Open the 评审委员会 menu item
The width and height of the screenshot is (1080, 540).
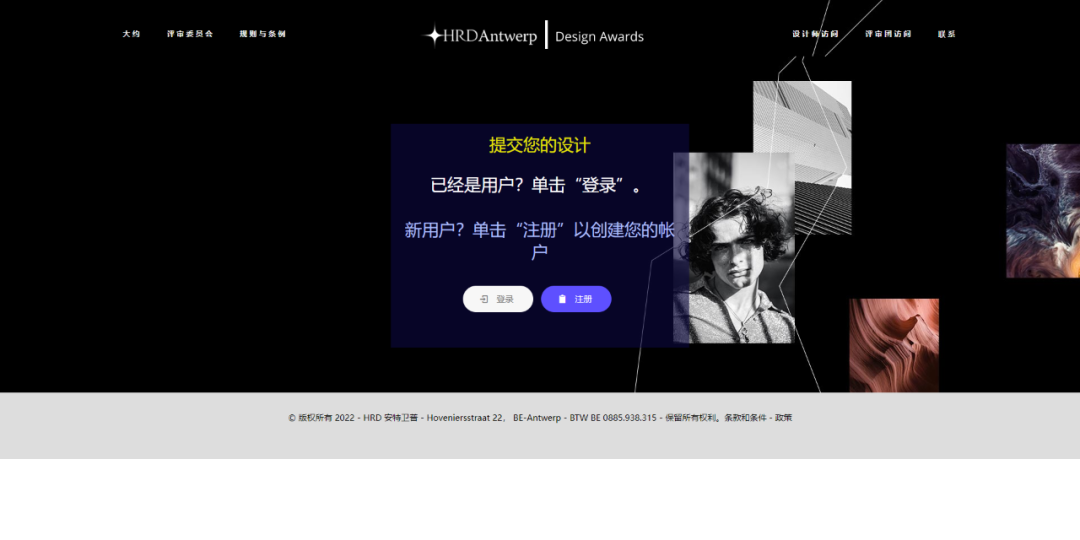190,34
